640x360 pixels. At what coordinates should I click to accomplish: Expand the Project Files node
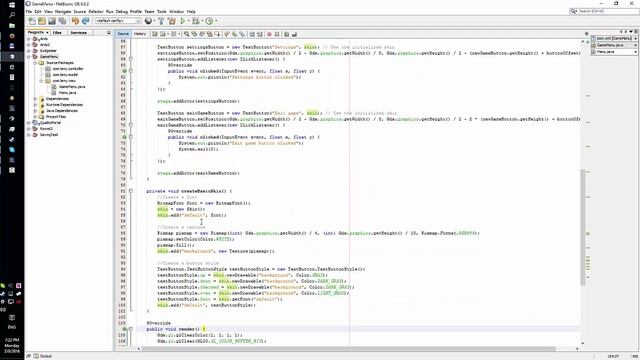coord(35,117)
